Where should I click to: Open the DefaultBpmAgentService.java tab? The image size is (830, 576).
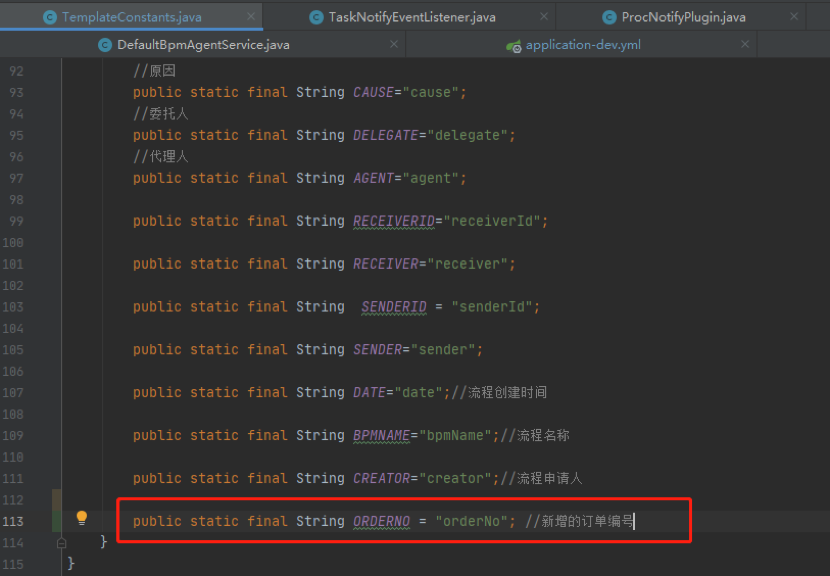pos(203,45)
